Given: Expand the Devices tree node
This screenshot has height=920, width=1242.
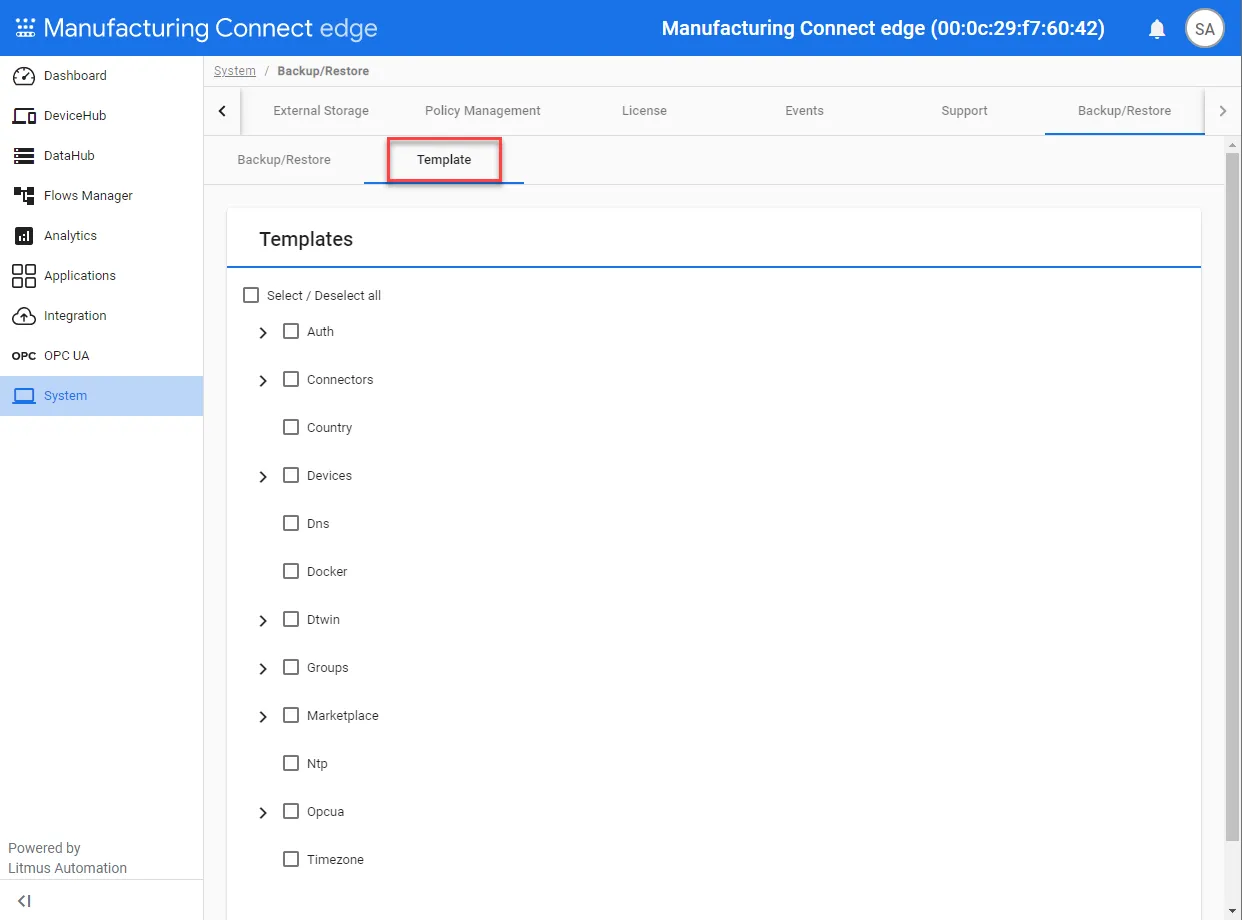Looking at the screenshot, I should click(x=263, y=477).
